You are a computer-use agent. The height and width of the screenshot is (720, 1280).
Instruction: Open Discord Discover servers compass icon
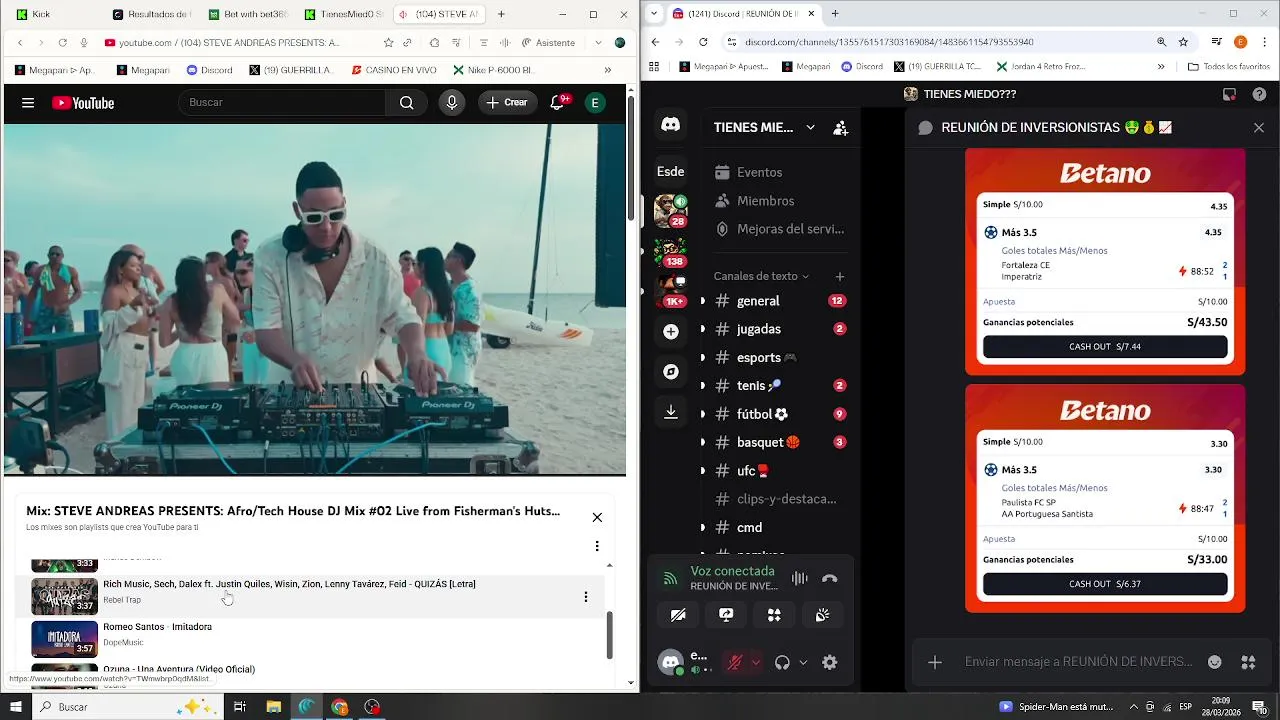tap(671, 371)
